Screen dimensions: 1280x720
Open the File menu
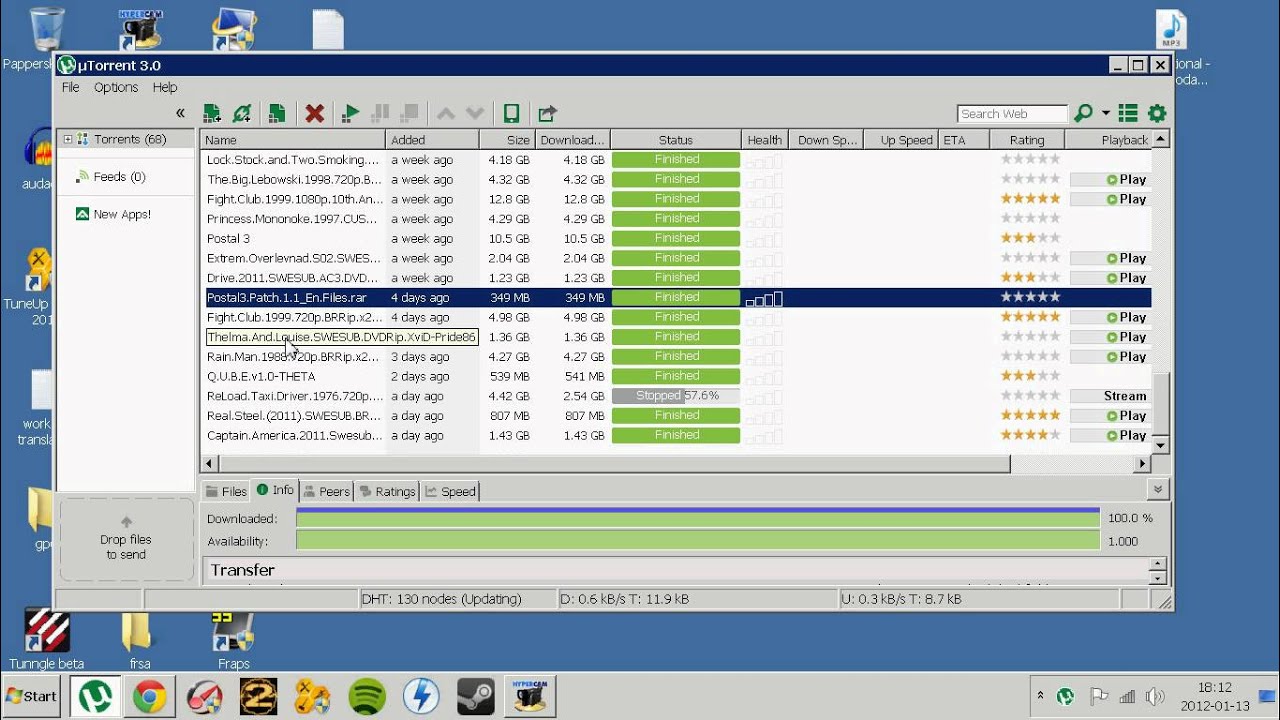70,87
